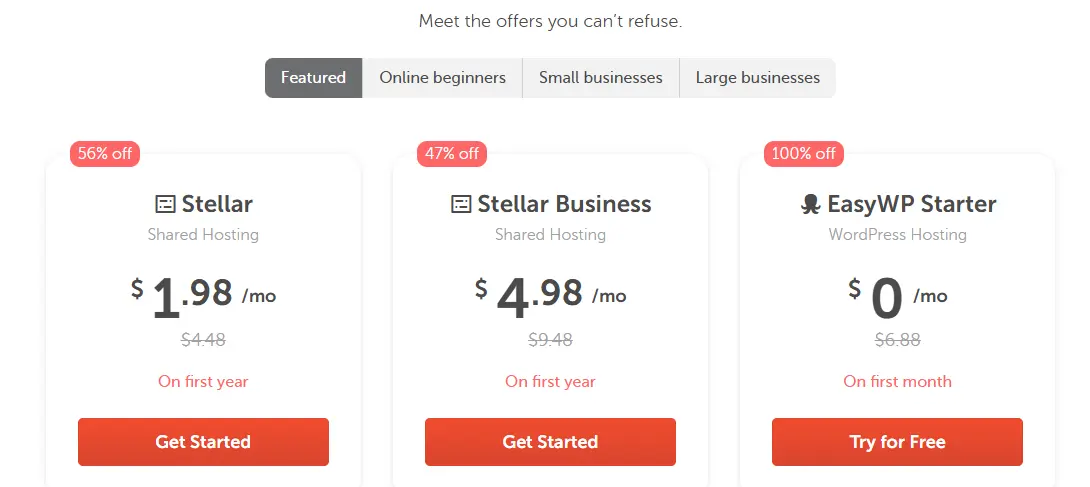Click Get Started under Stellar Business
The image size is (1090, 487).
(550, 442)
